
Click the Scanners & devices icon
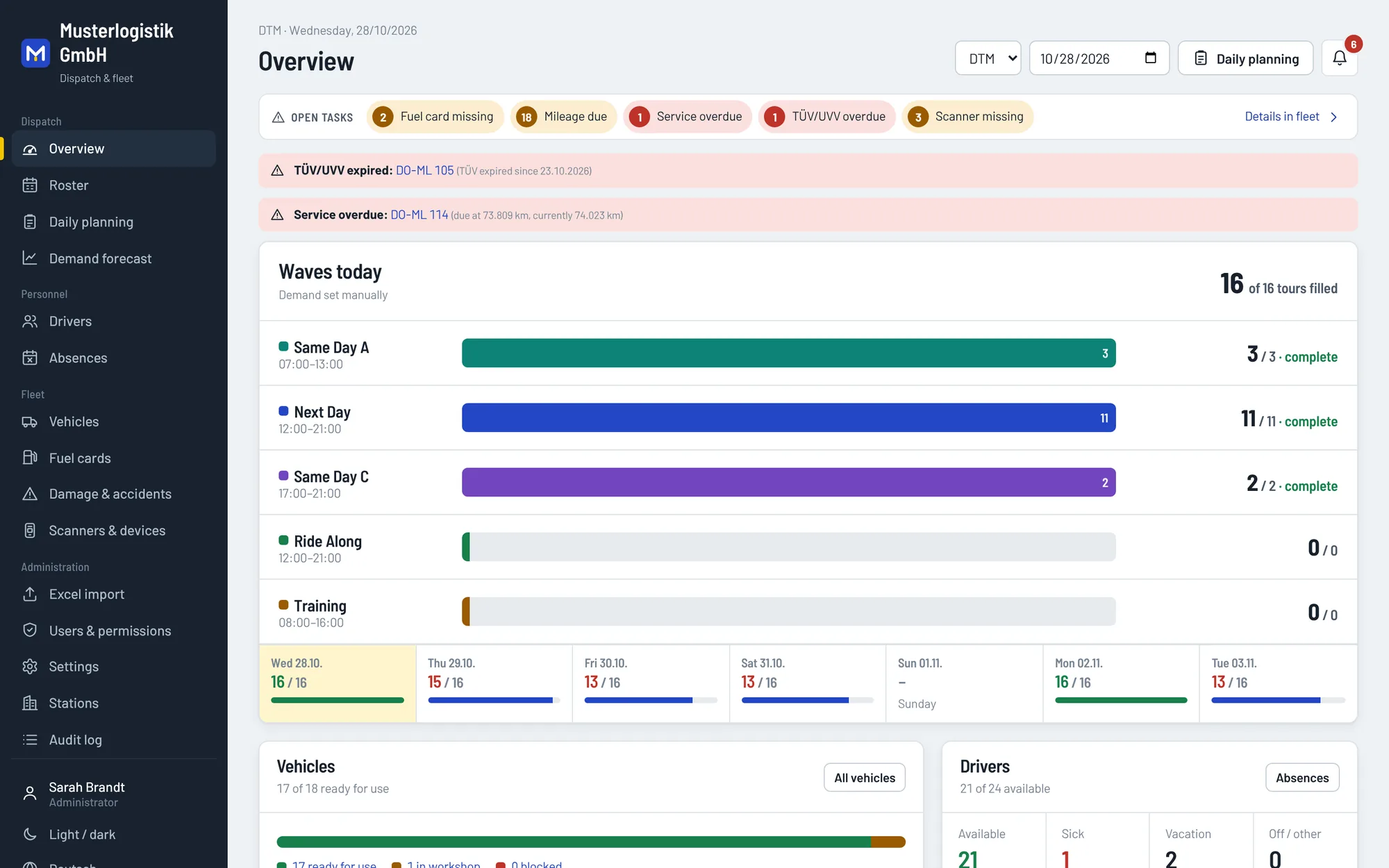pyautogui.click(x=30, y=531)
